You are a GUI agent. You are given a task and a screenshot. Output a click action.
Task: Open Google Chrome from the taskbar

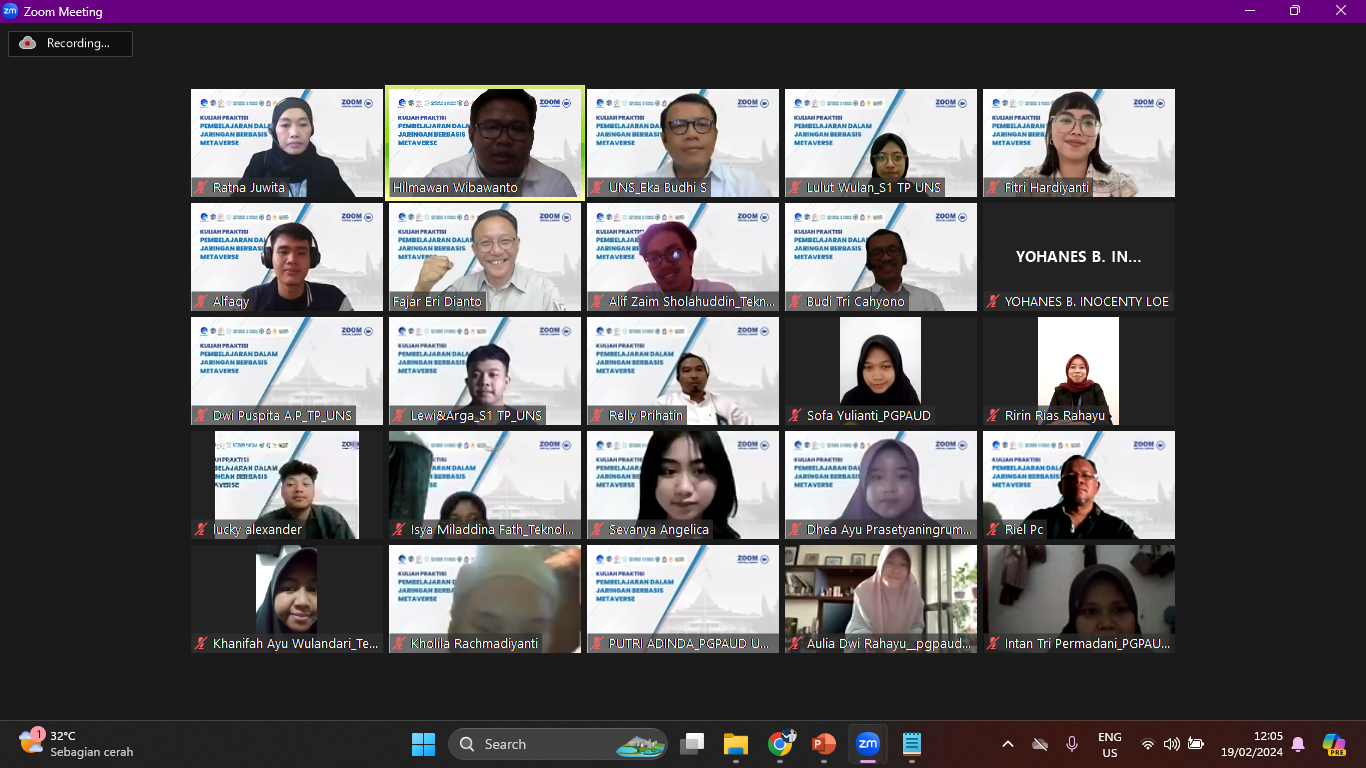[780, 744]
